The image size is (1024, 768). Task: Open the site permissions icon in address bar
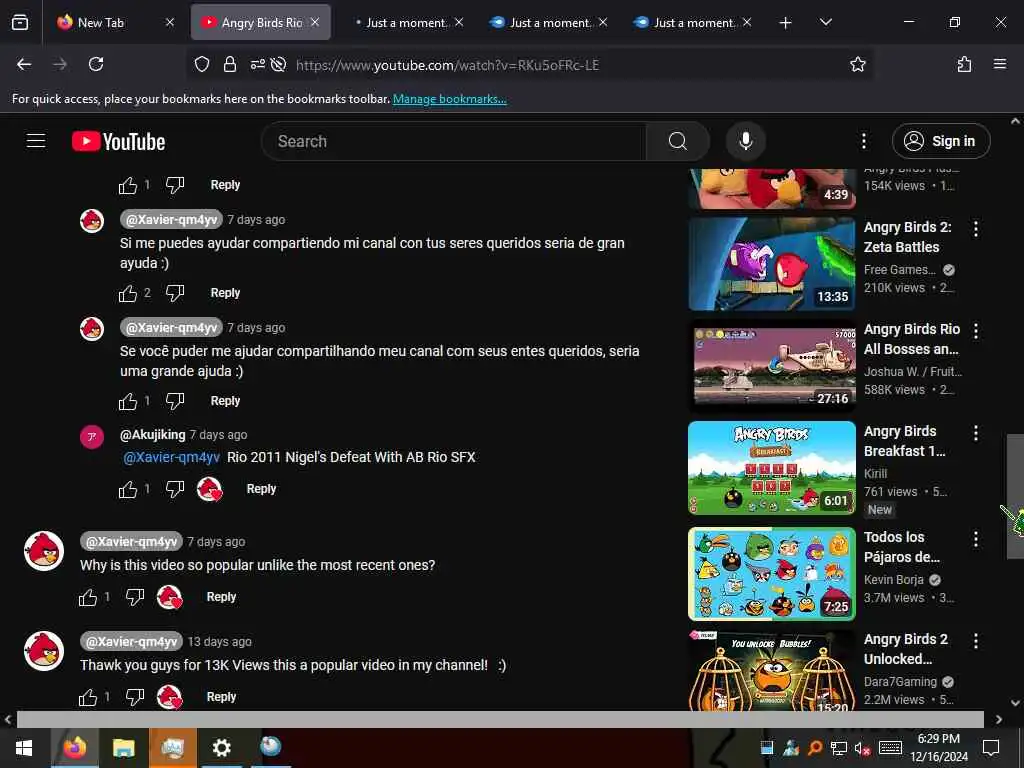pyautogui.click(x=258, y=64)
